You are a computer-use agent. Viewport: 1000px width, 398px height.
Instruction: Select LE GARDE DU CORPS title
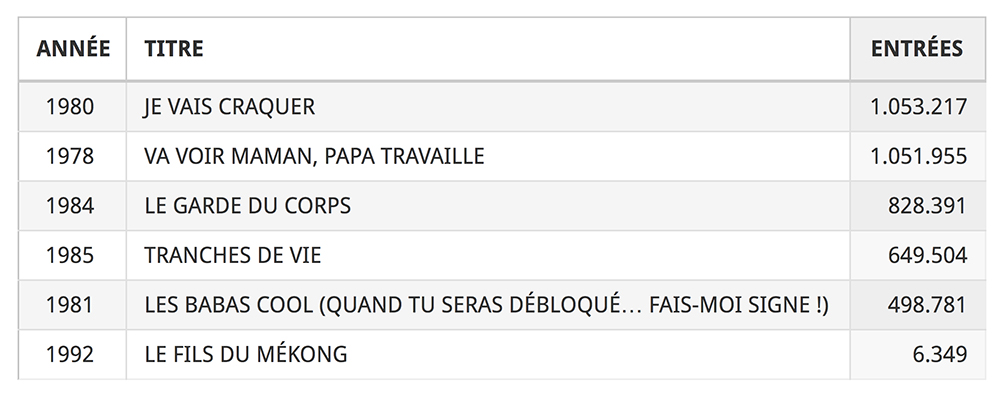pyautogui.click(x=247, y=206)
